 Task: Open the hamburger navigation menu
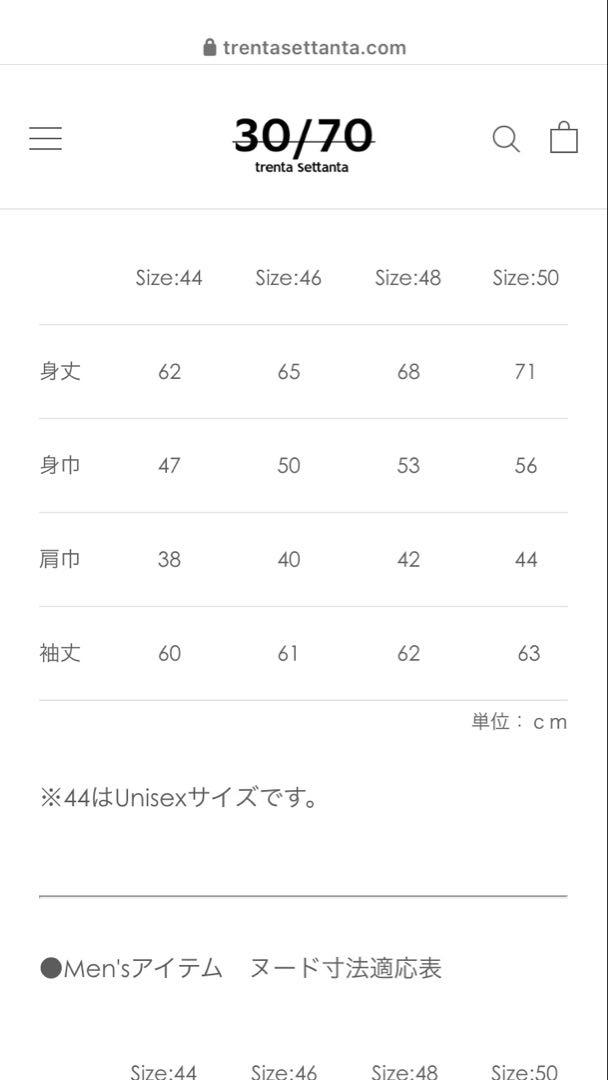click(x=45, y=138)
